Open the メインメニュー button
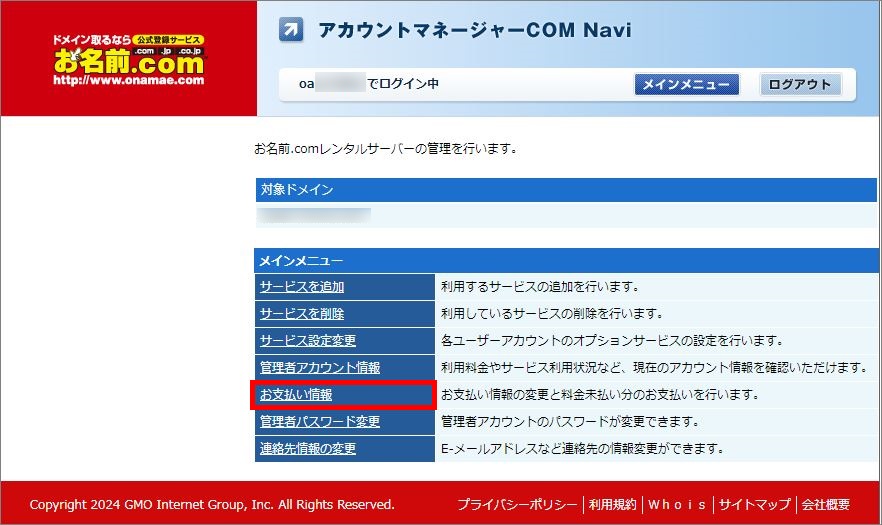882x525 pixels. click(x=686, y=84)
